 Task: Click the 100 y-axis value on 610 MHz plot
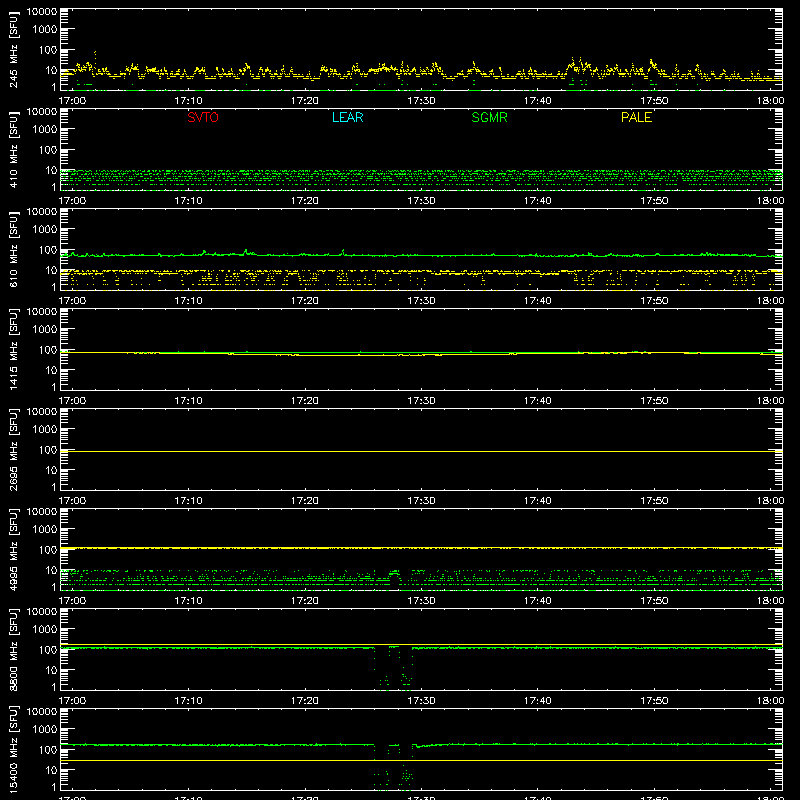pyautogui.click(x=48, y=250)
